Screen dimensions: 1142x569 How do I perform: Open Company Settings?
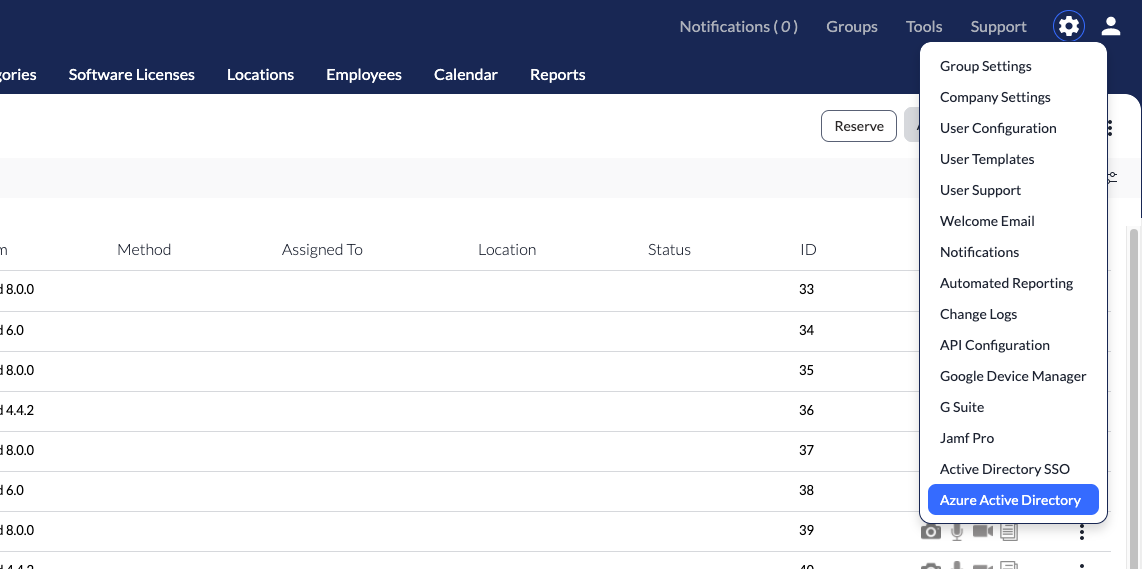point(995,97)
